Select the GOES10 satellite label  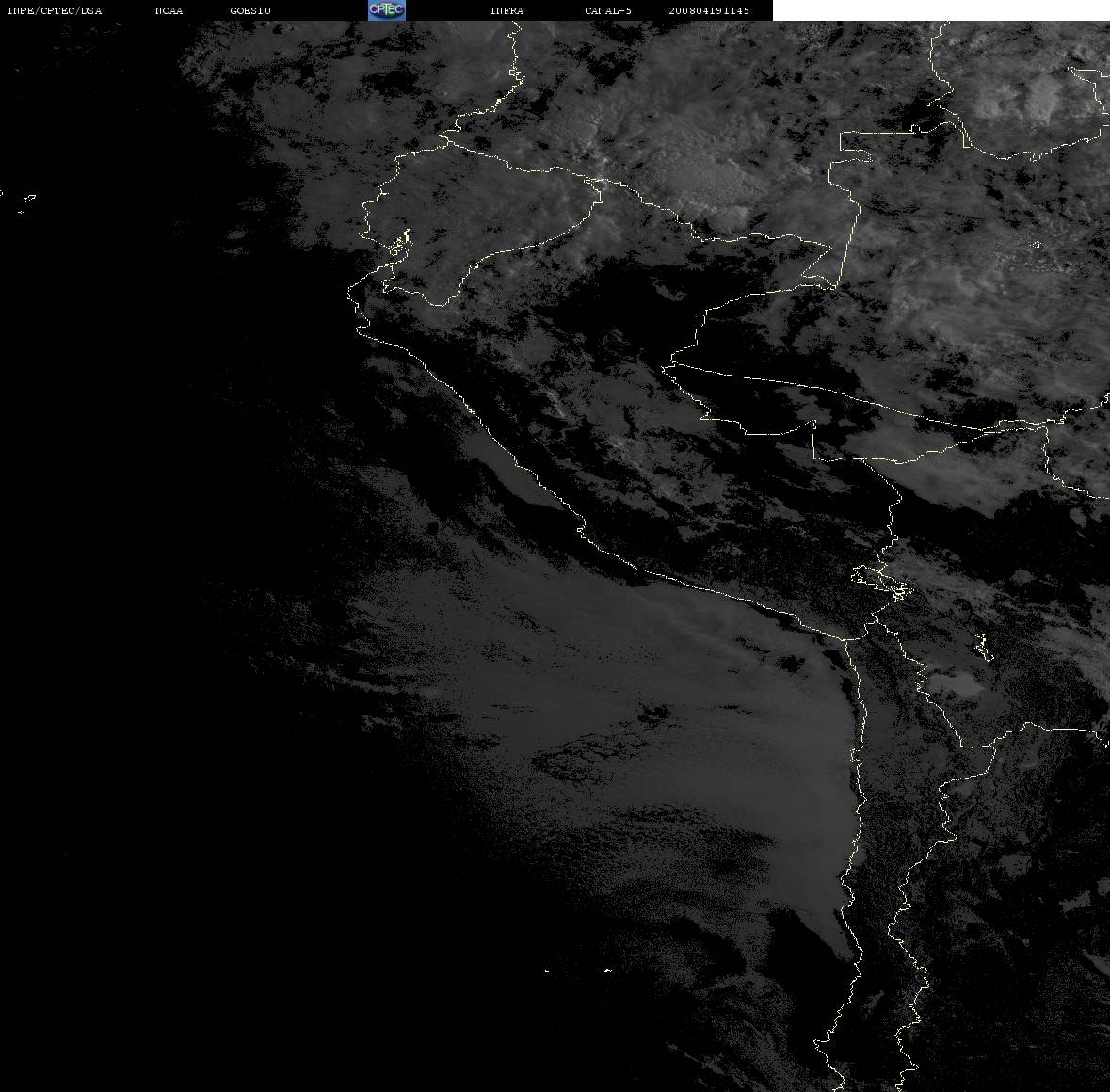pos(250,10)
